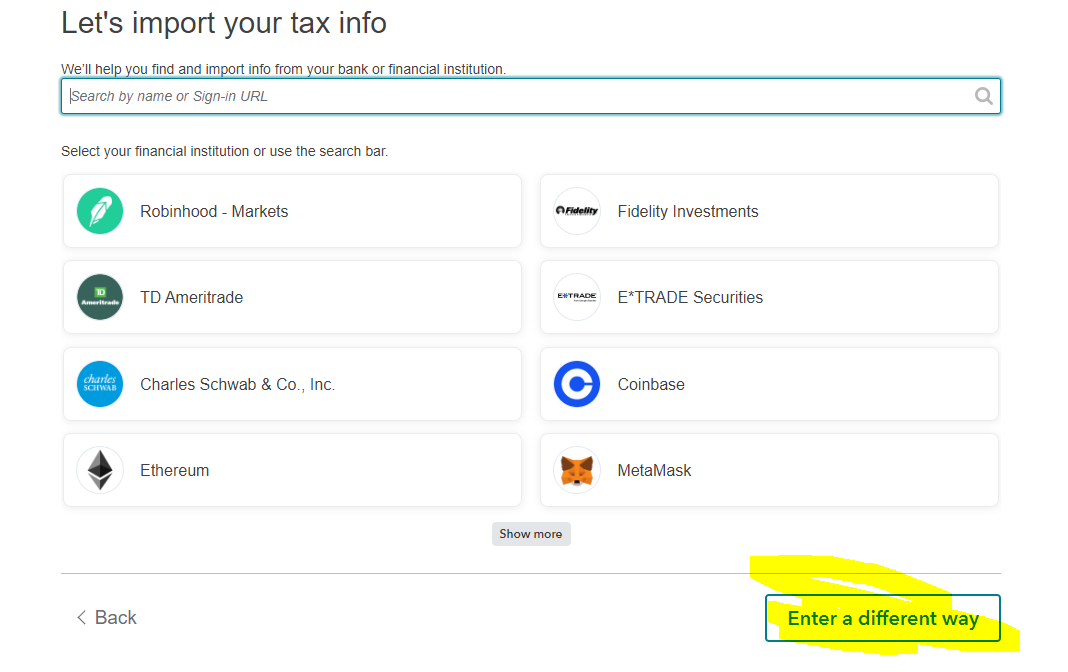Select Fidelity Investments institution name
The height and width of the screenshot is (672, 1068).
pyautogui.click(x=688, y=212)
